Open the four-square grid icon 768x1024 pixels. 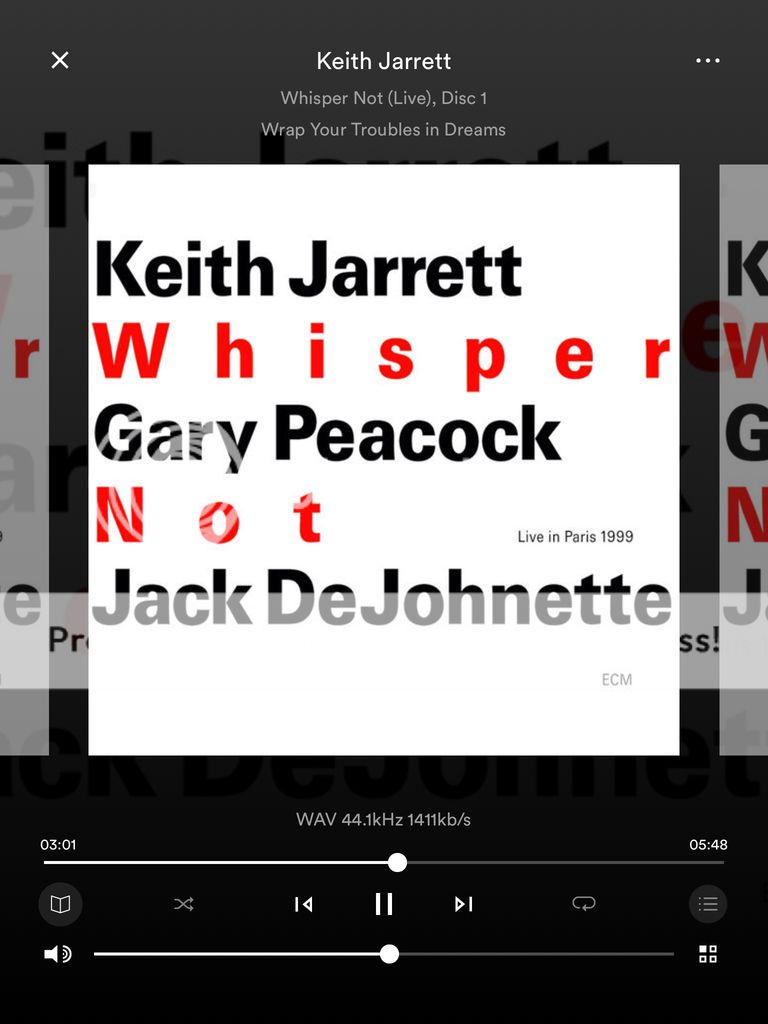pos(708,954)
